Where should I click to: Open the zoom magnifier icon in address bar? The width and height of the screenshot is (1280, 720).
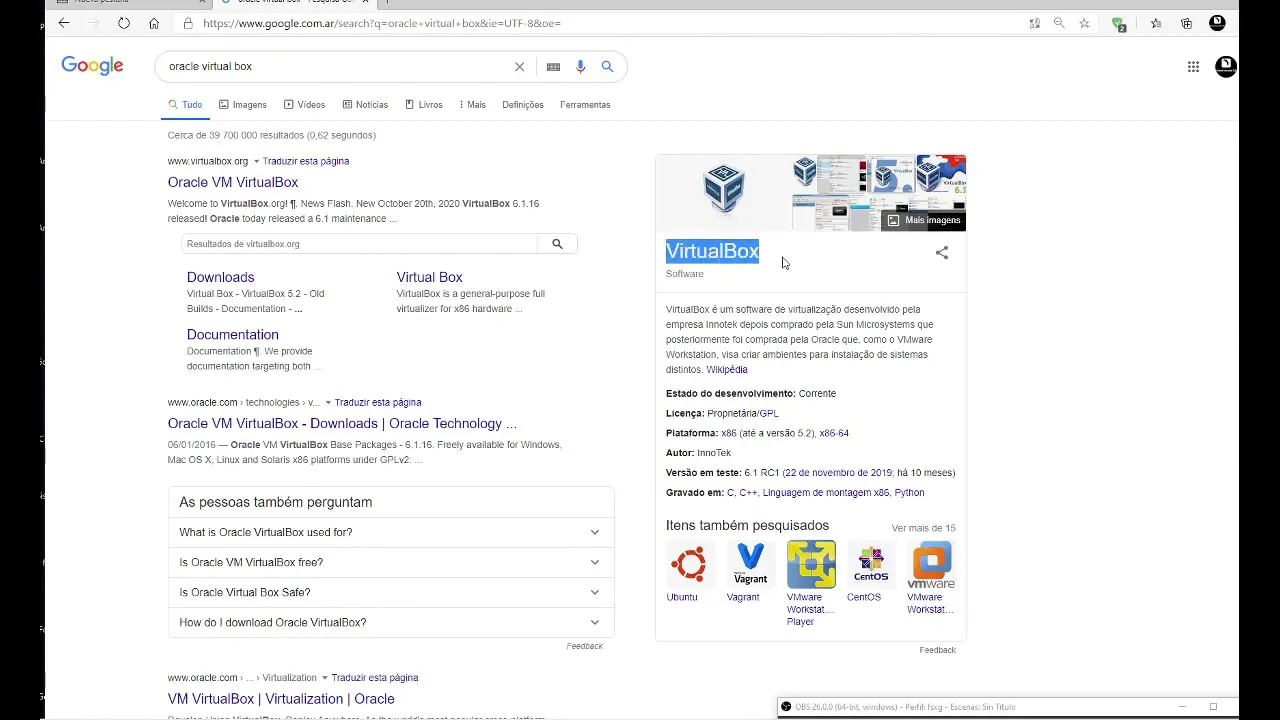(x=1059, y=23)
